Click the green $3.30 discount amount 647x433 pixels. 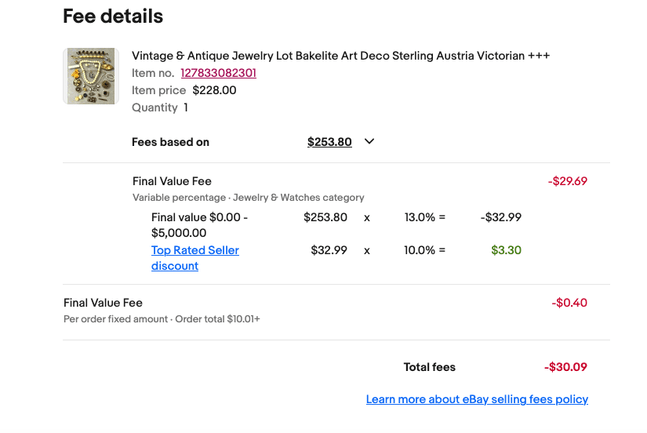point(506,250)
